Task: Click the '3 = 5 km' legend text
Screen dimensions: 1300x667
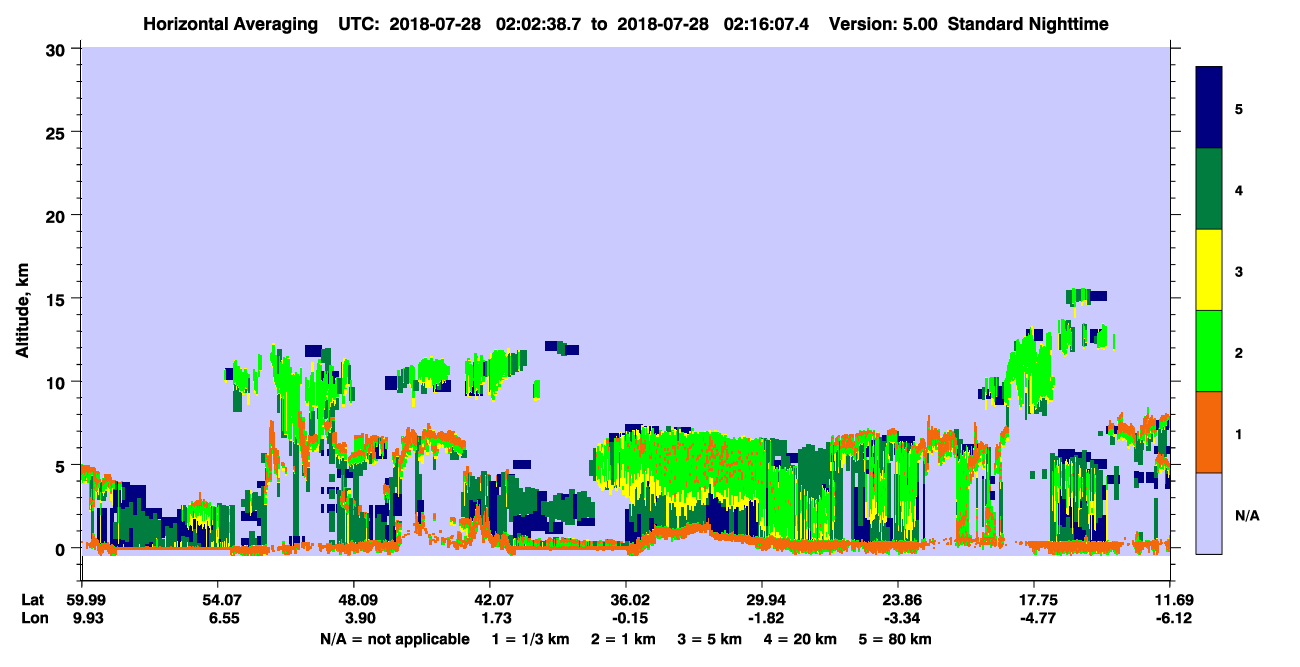Action: coord(709,639)
